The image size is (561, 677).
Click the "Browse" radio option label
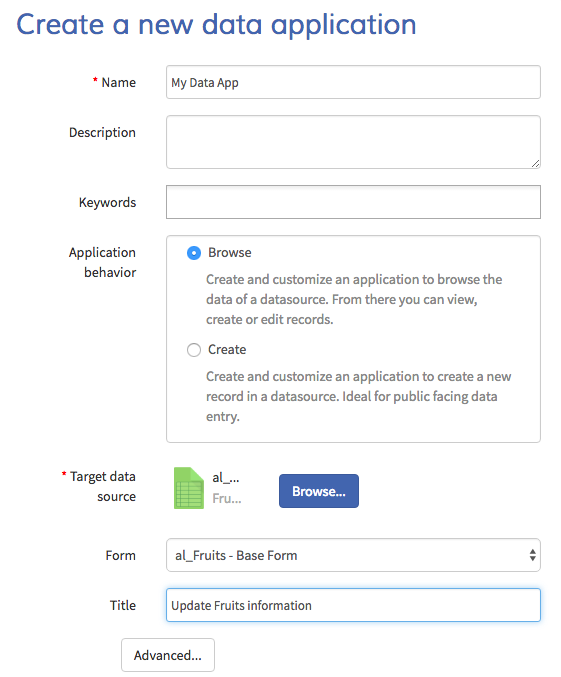(229, 253)
